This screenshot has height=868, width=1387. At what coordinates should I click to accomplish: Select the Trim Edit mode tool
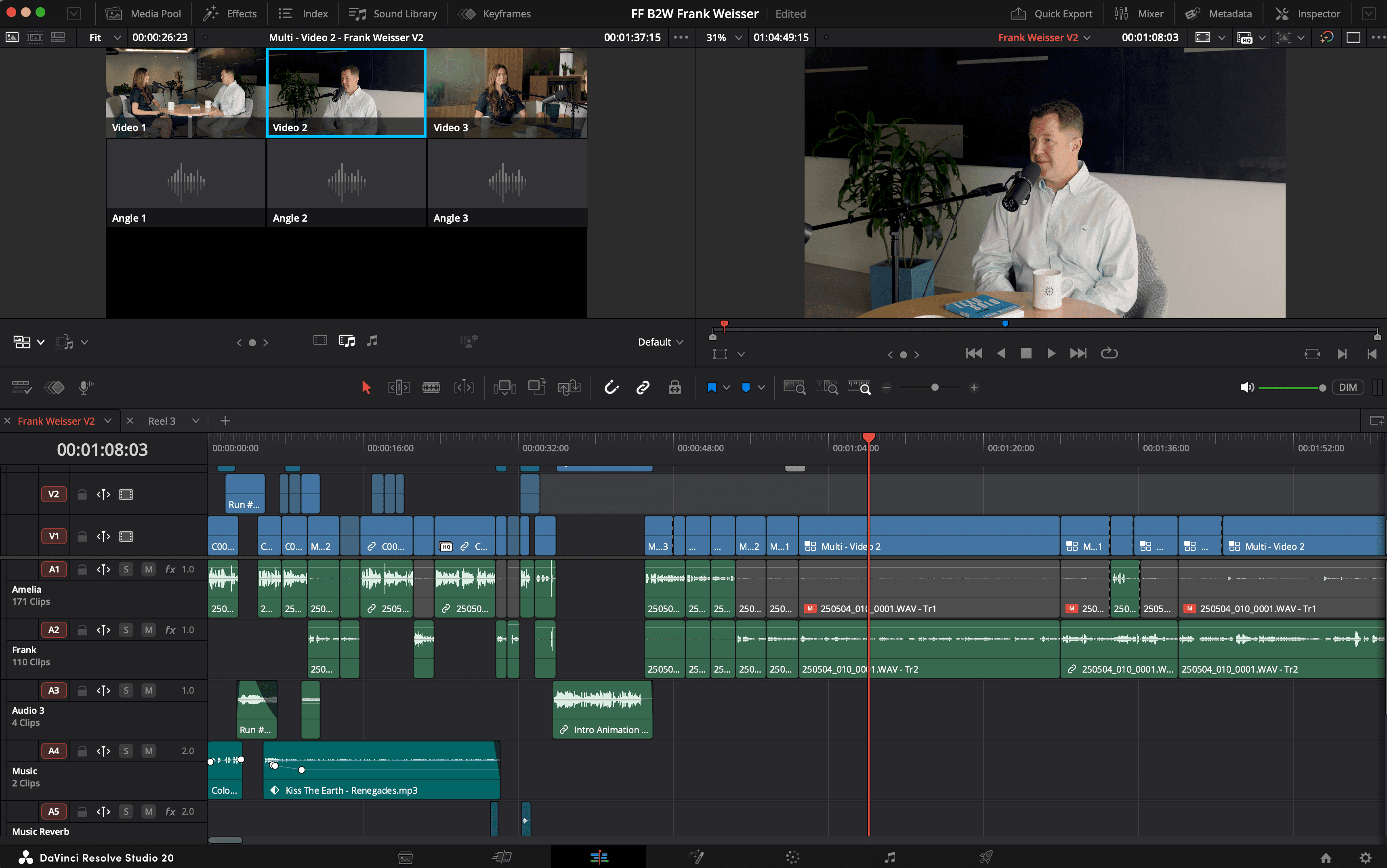[x=399, y=388]
